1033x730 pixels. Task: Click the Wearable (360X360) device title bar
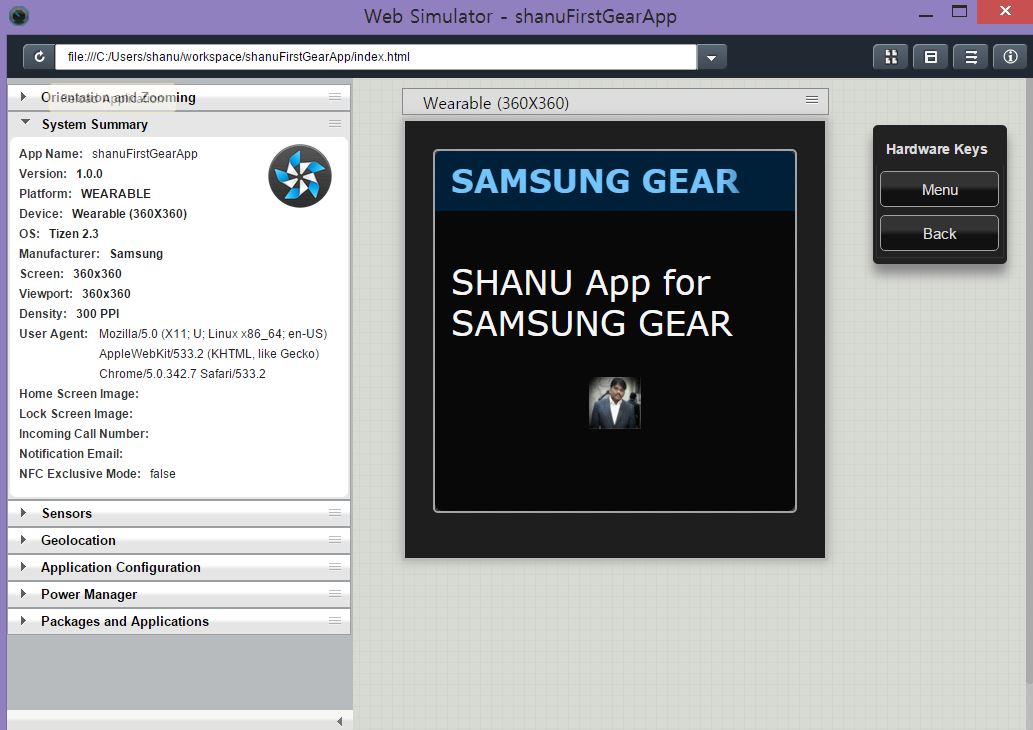[615, 102]
